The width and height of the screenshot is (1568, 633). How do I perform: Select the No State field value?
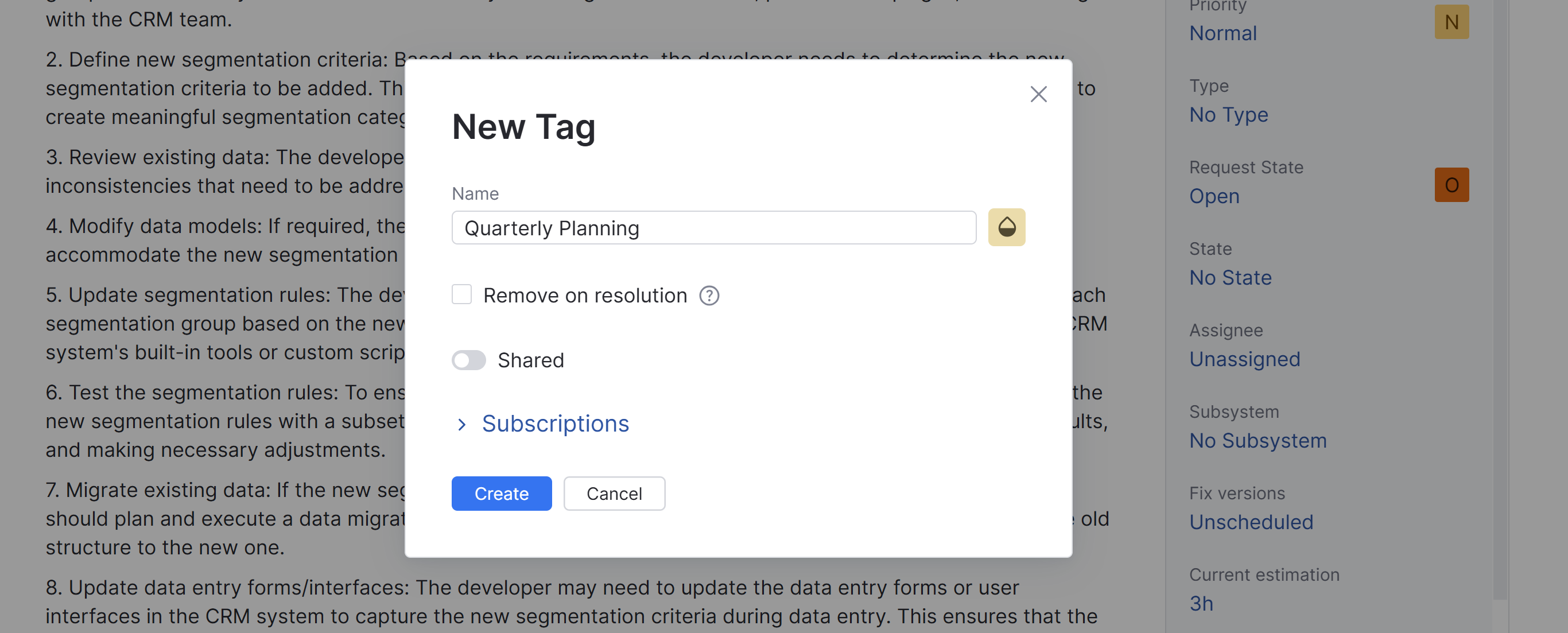pyautogui.click(x=1230, y=278)
